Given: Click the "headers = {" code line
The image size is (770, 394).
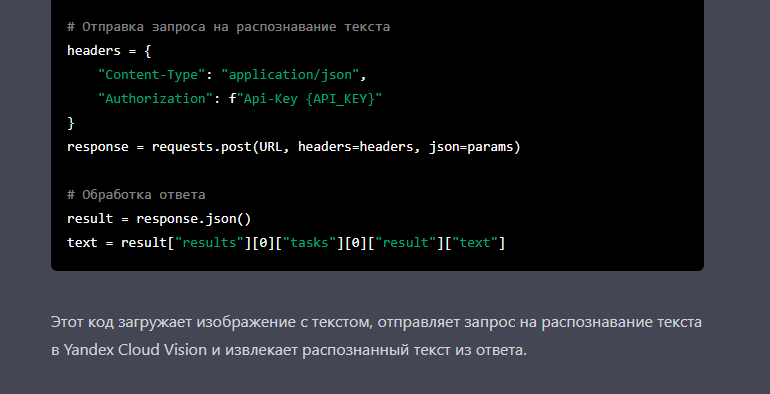Looking at the screenshot, I should pos(109,51).
